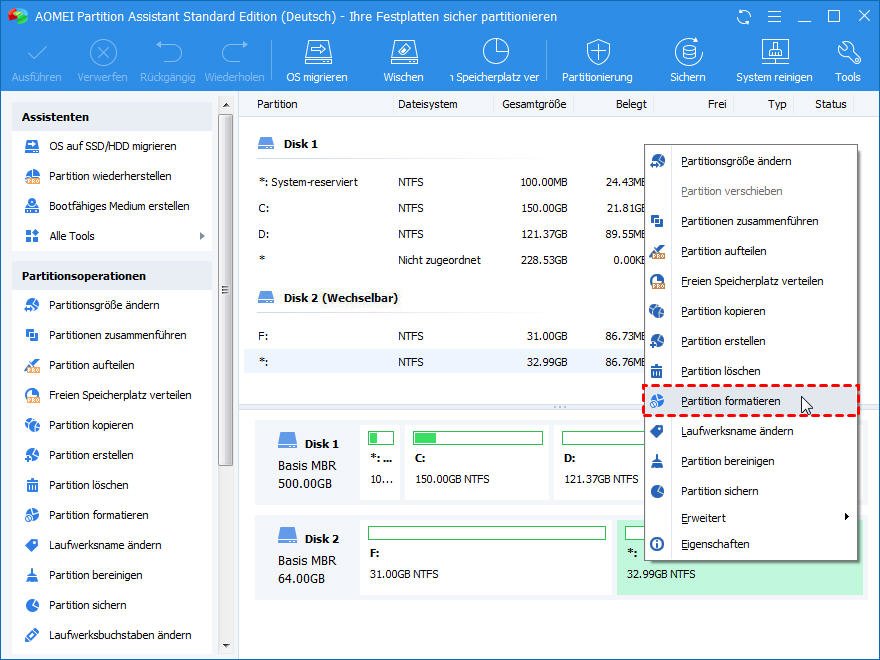This screenshot has height=660, width=880.
Task: Click the refresh icon in title bar
Action: pyautogui.click(x=744, y=17)
